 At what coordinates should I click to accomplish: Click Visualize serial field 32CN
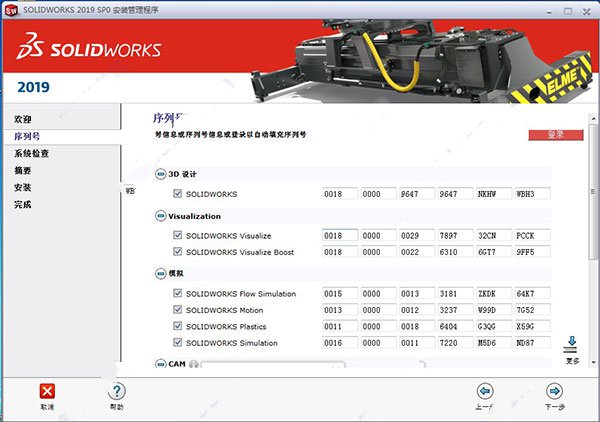coord(494,235)
